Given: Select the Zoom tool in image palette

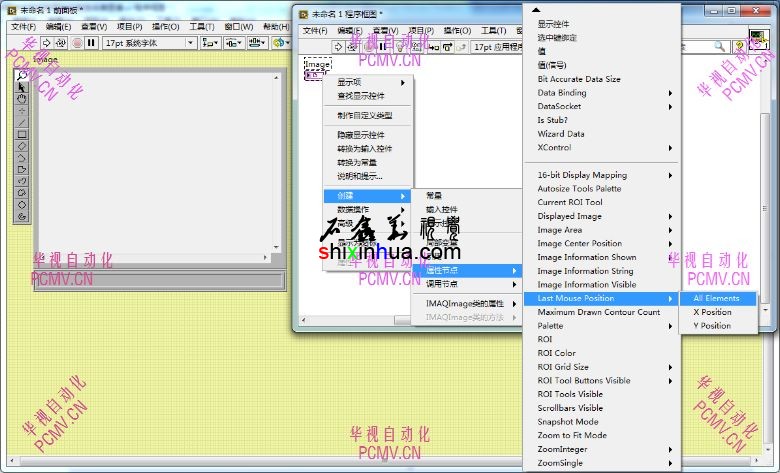Looking at the screenshot, I should point(22,76).
